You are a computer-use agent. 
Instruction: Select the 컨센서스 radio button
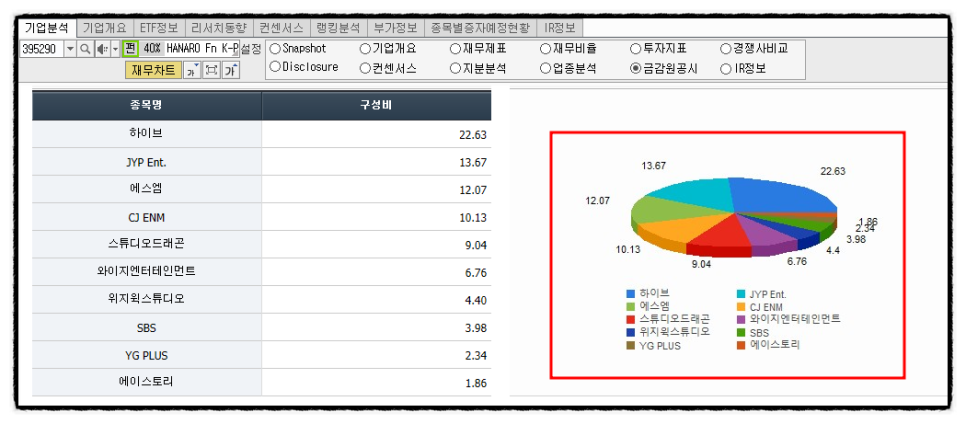pos(365,68)
